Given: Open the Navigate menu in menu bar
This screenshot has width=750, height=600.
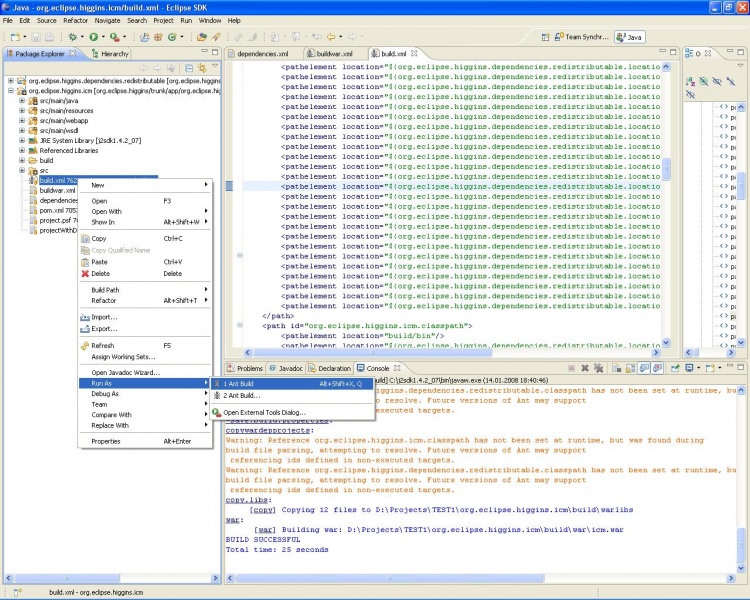Looking at the screenshot, I should (x=108, y=21).
